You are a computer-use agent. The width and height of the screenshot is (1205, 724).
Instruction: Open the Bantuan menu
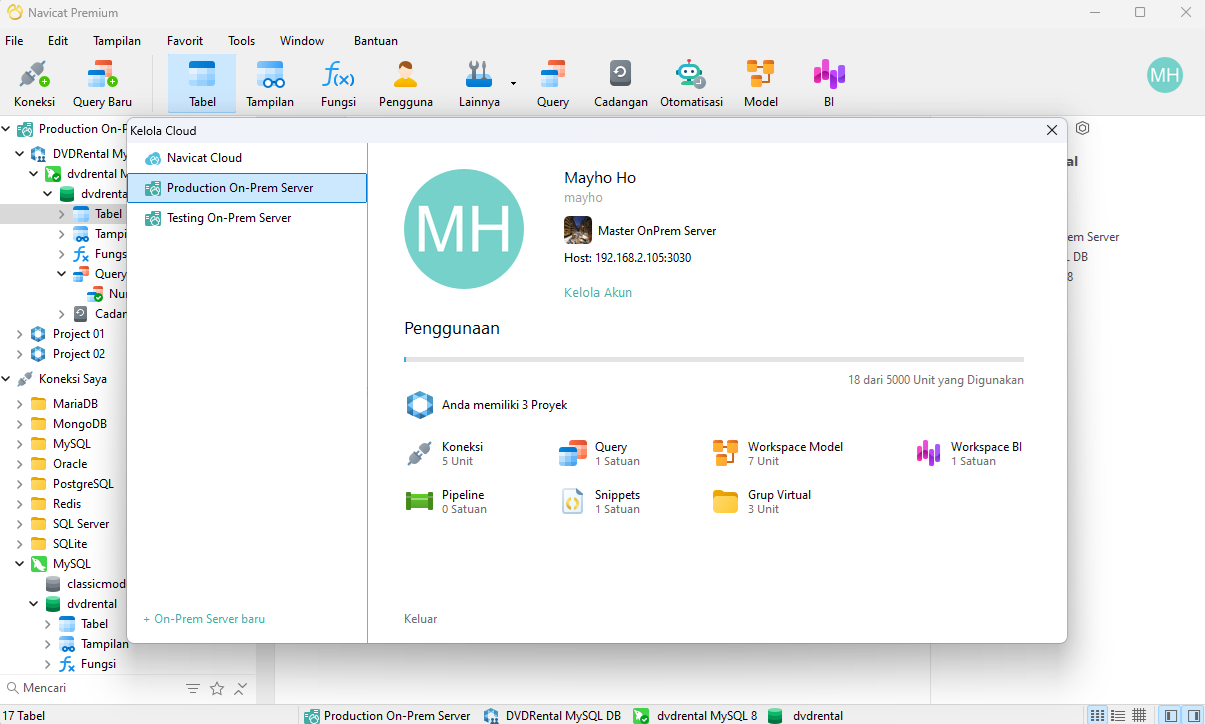click(x=376, y=41)
